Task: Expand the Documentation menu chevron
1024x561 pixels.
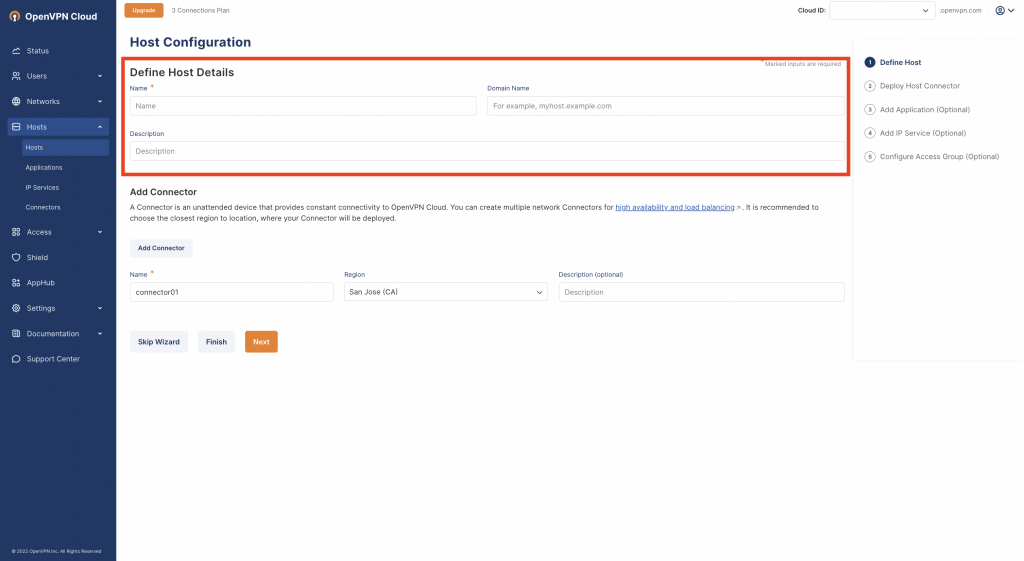Action: click(x=100, y=334)
